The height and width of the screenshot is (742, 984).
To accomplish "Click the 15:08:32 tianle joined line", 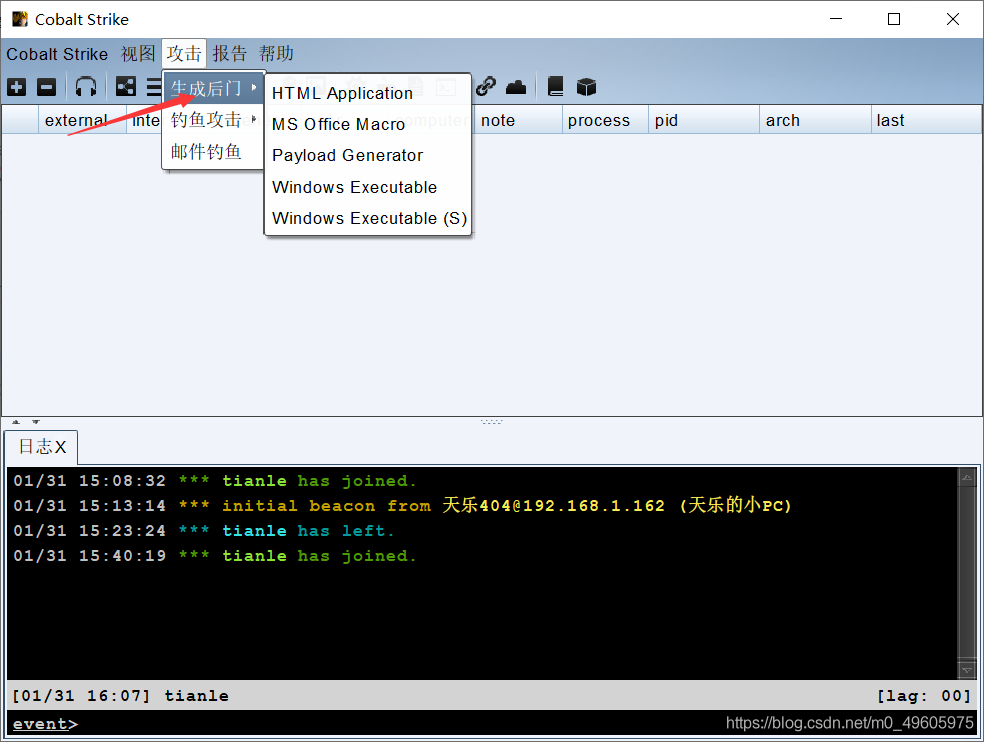I will pyautogui.click(x=215, y=481).
